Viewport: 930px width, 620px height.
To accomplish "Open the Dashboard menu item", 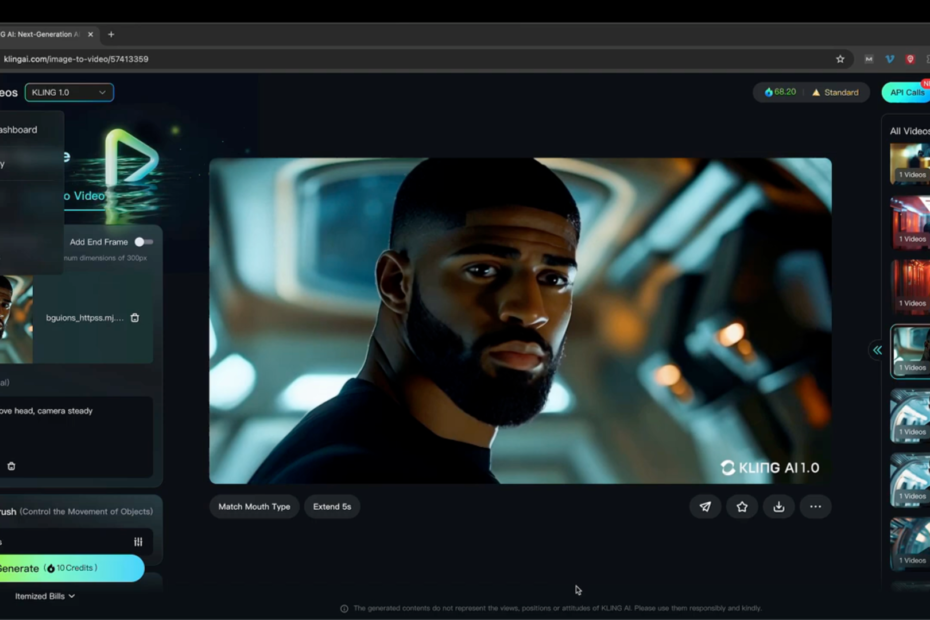I will [18, 129].
